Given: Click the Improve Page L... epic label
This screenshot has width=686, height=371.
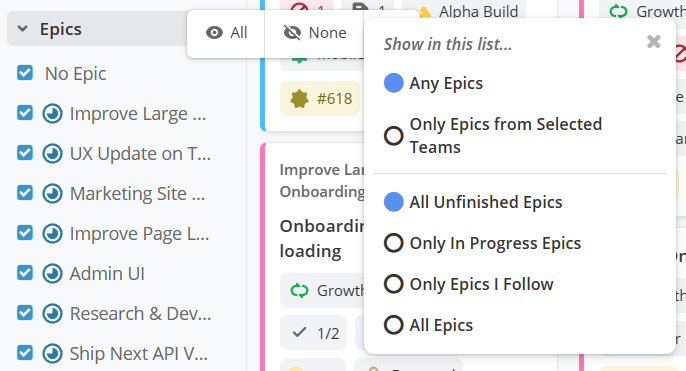Looking at the screenshot, I should click(x=140, y=234).
